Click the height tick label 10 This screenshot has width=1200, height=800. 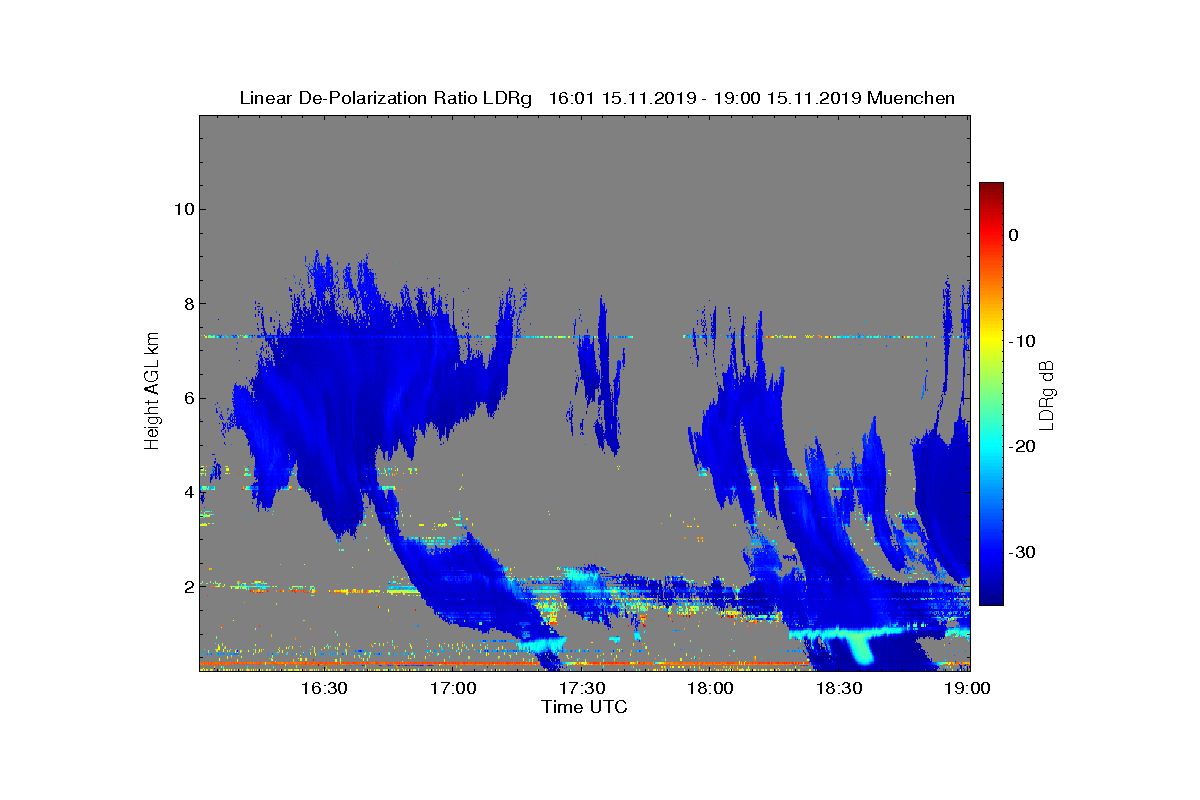coord(183,209)
